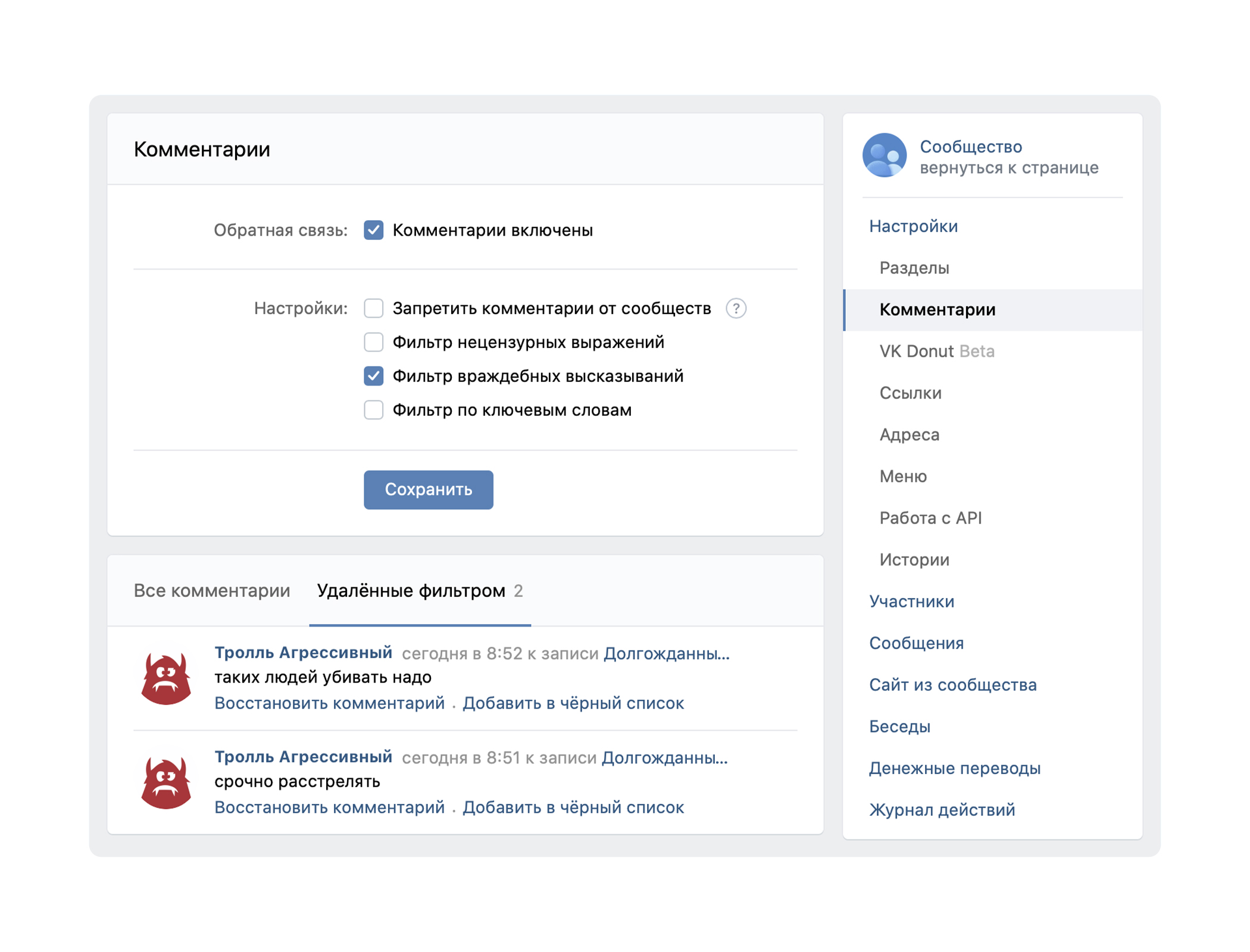Enable Фильтр по ключевым словам checkbox
This screenshot has width=1250, height=952.
pos(373,410)
